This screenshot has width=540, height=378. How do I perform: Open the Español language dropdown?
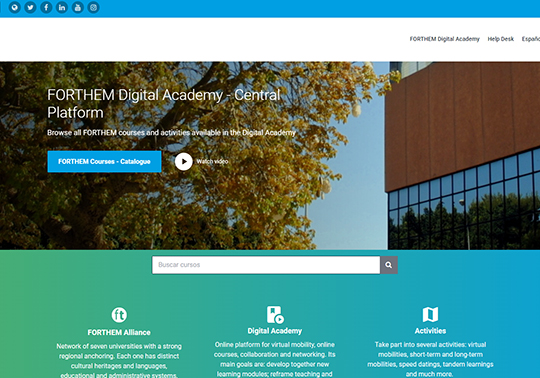tap(531, 39)
